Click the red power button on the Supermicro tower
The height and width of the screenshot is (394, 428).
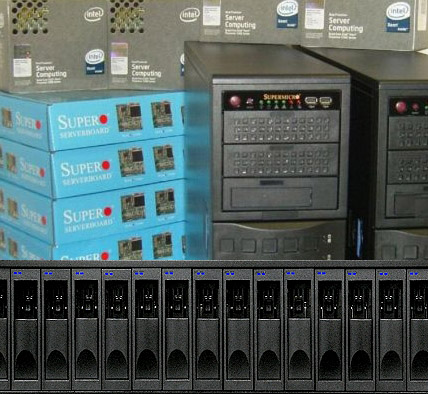point(235,101)
